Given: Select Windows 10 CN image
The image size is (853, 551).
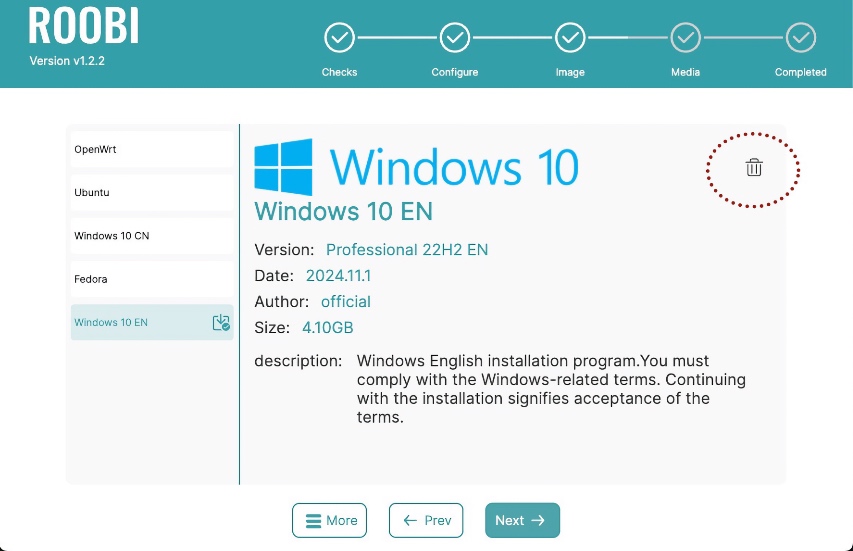Looking at the screenshot, I should [x=152, y=236].
